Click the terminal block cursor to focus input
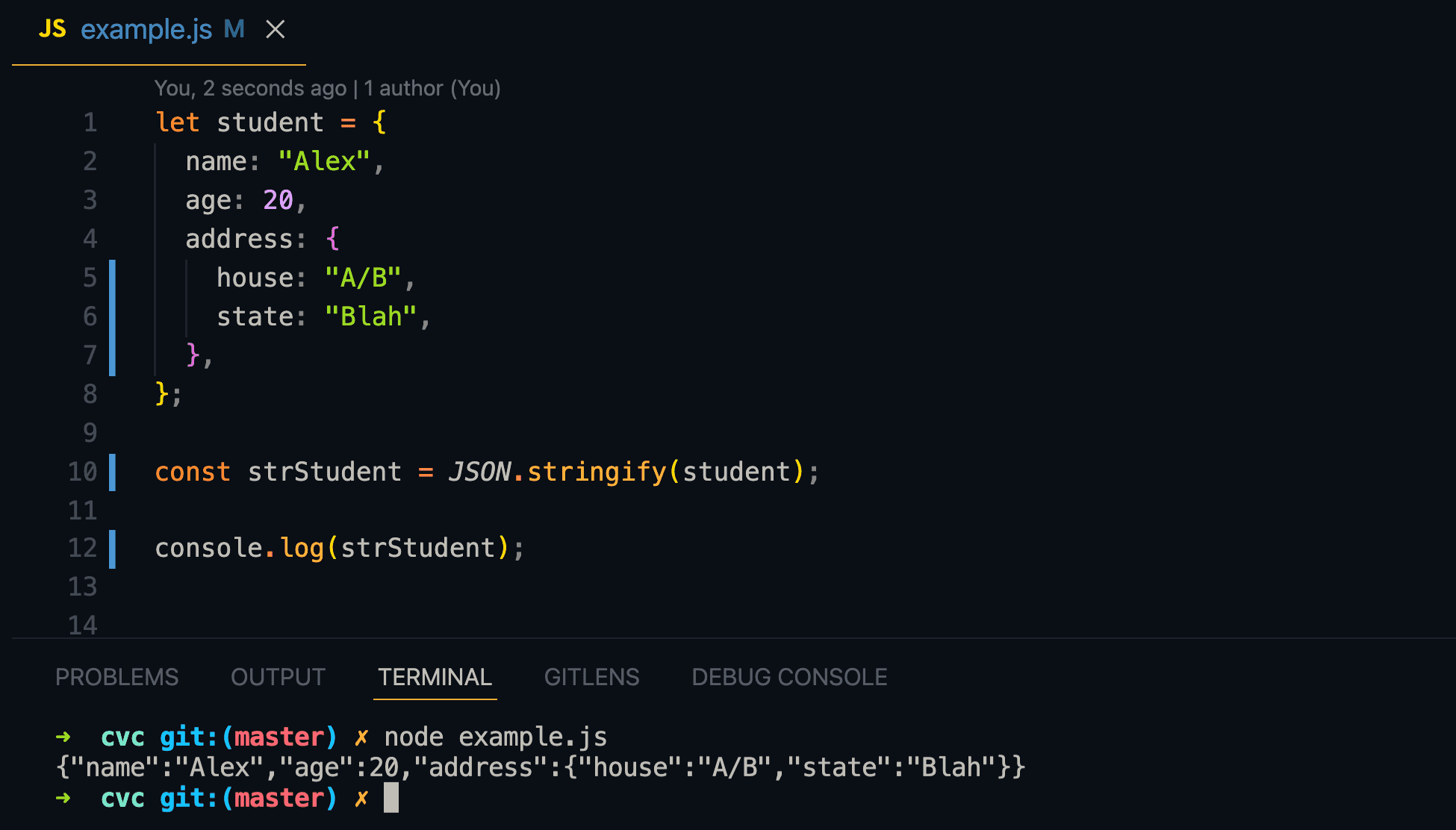This screenshot has width=1456, height=830. 391,797
